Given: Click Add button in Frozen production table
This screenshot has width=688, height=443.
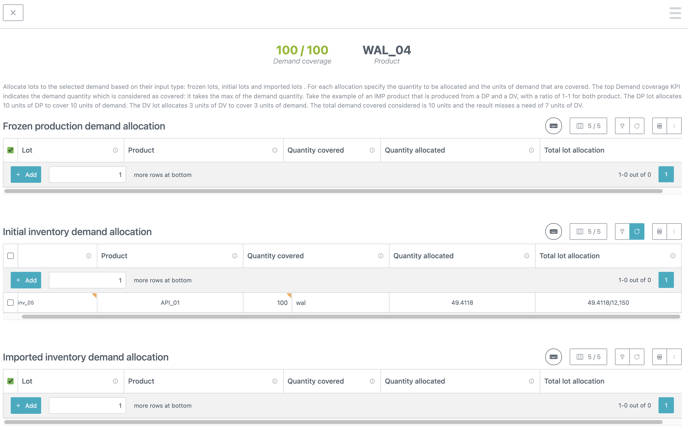Looking at the screenshot, I should click(26, 174).
